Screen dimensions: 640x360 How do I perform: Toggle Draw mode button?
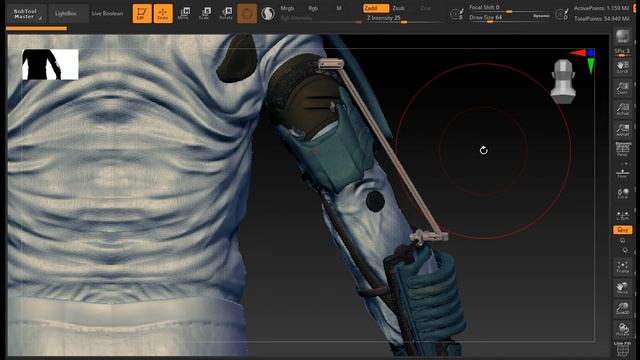coord(162,13)
